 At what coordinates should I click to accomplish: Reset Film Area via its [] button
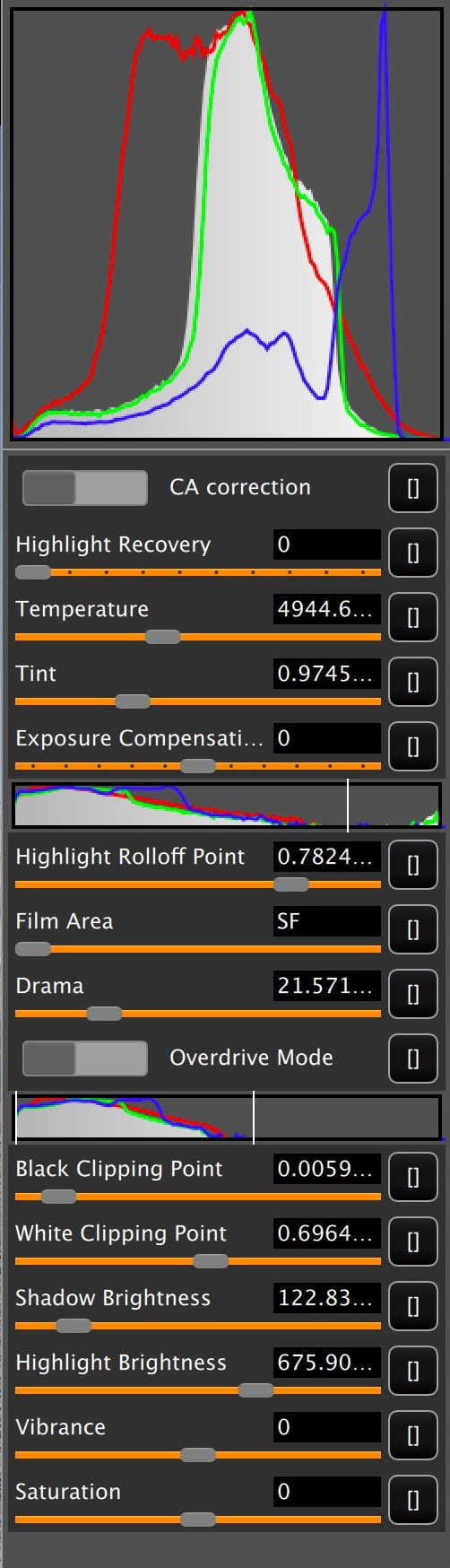(x=413, y=929)
